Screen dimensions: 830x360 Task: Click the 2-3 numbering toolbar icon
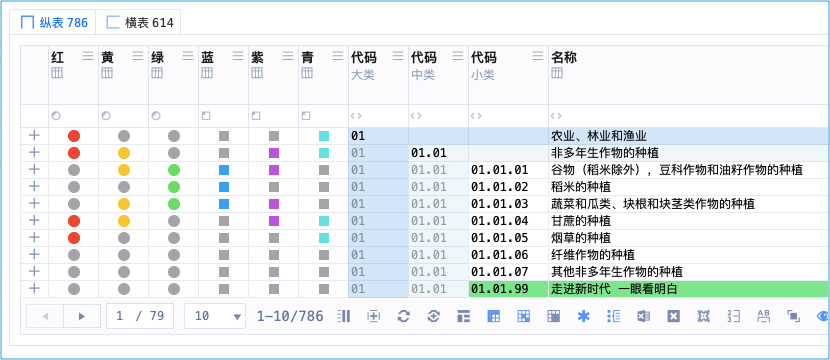click(x=733, y=316)
